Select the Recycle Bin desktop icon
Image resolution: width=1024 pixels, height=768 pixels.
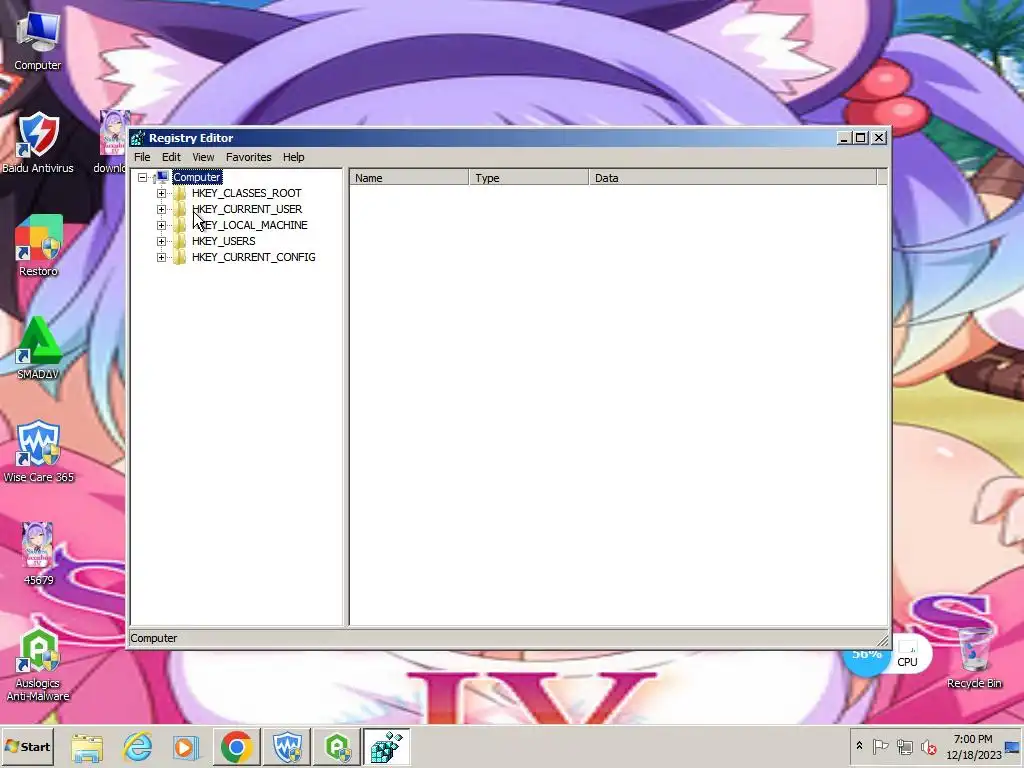974,657
